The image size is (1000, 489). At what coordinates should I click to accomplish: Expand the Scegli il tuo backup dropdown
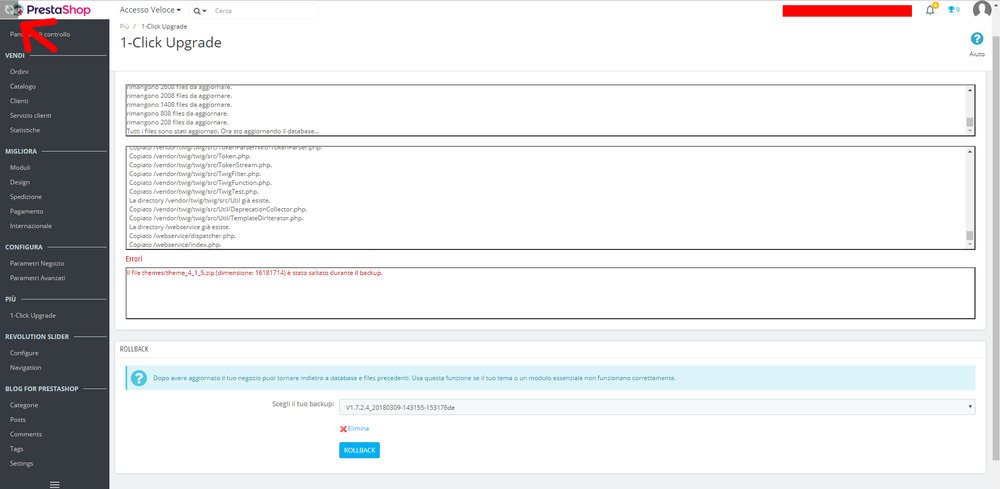[657, 407]
